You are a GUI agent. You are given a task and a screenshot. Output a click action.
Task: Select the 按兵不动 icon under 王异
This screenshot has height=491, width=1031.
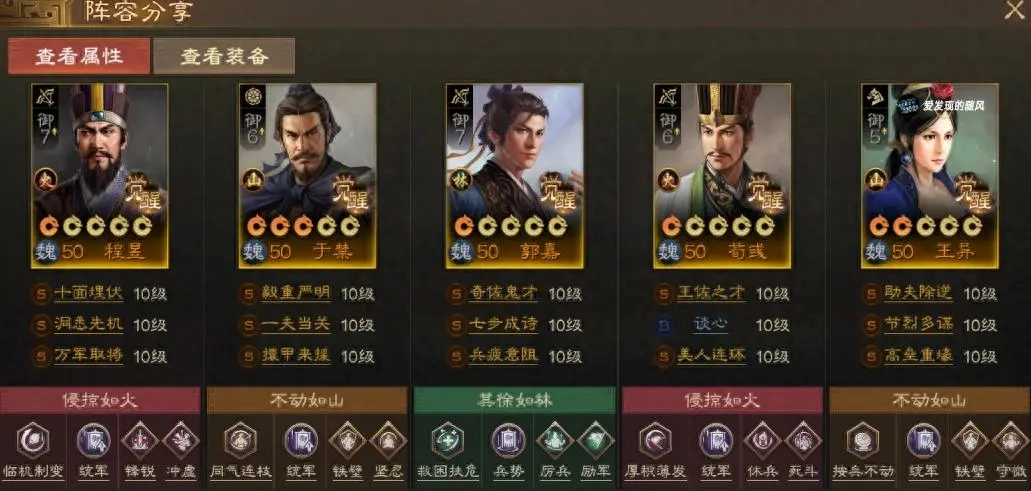(x=863, y=440)
